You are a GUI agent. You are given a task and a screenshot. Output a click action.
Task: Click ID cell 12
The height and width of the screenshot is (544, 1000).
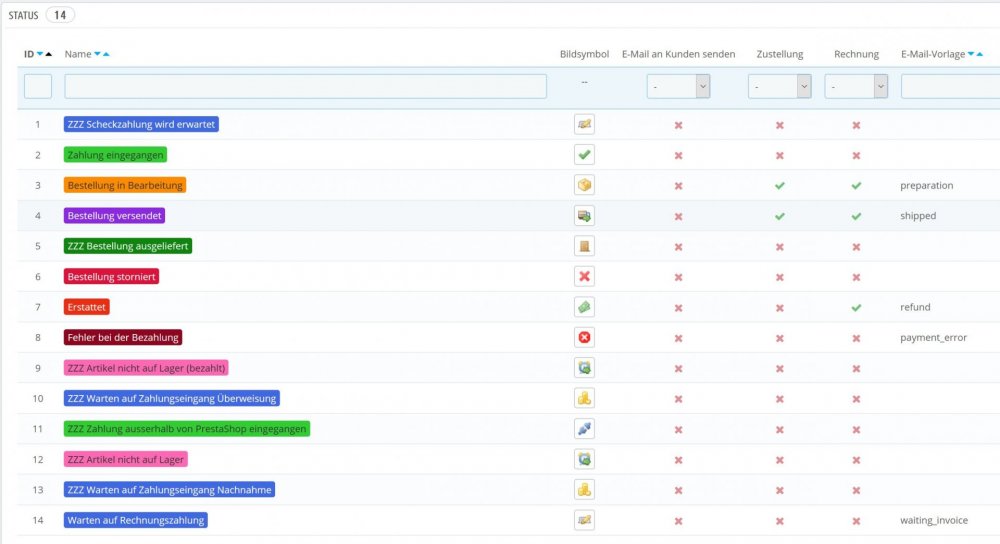click(x=38, y=459)
